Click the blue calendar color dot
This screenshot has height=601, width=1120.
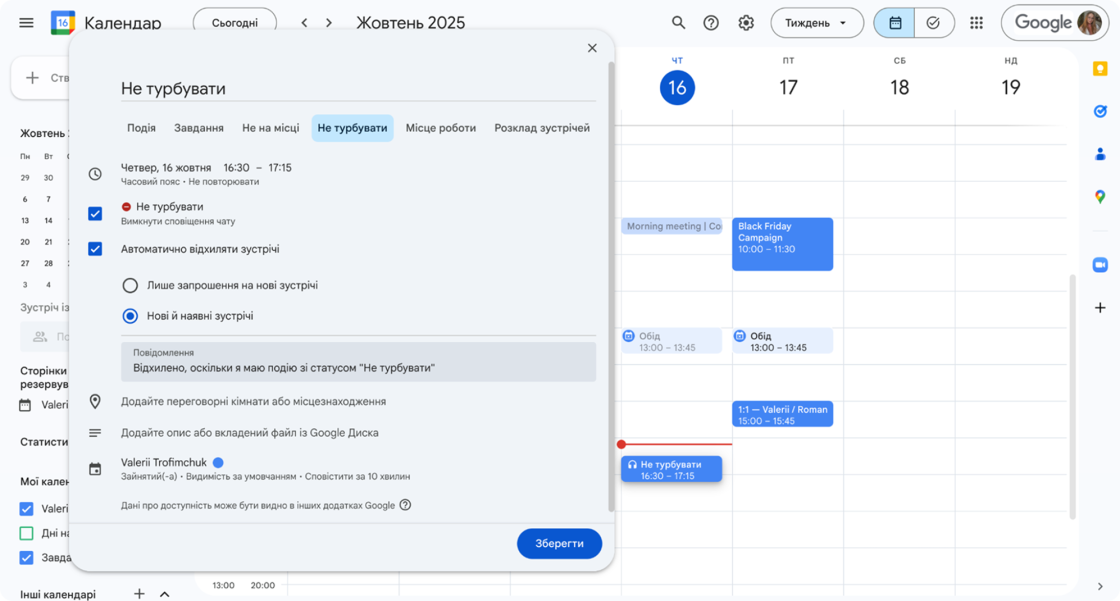[x=218, y=462]
